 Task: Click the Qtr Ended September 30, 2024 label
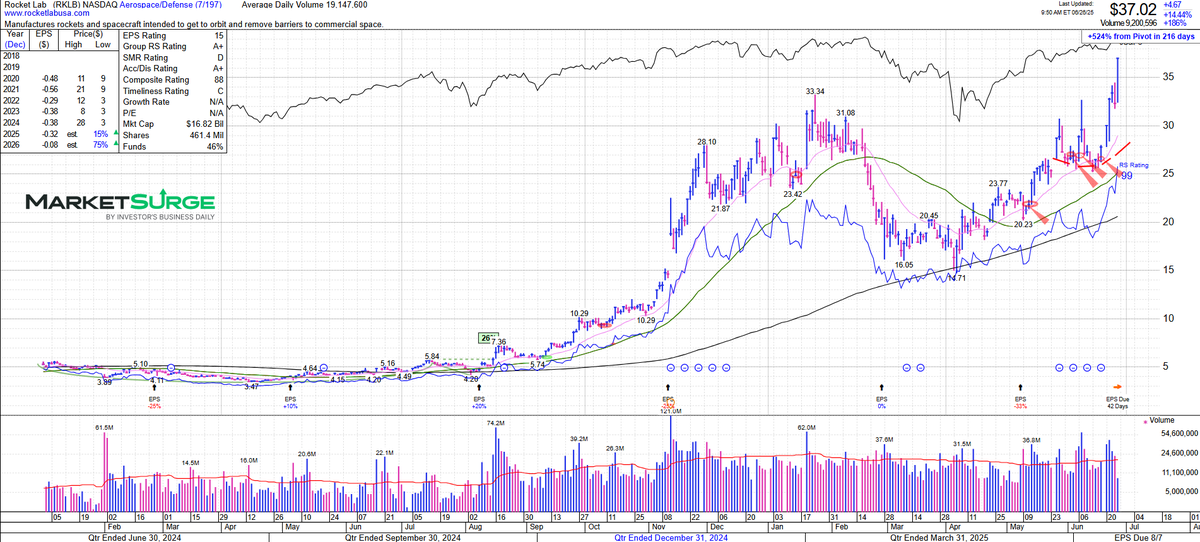pos(401,537)
